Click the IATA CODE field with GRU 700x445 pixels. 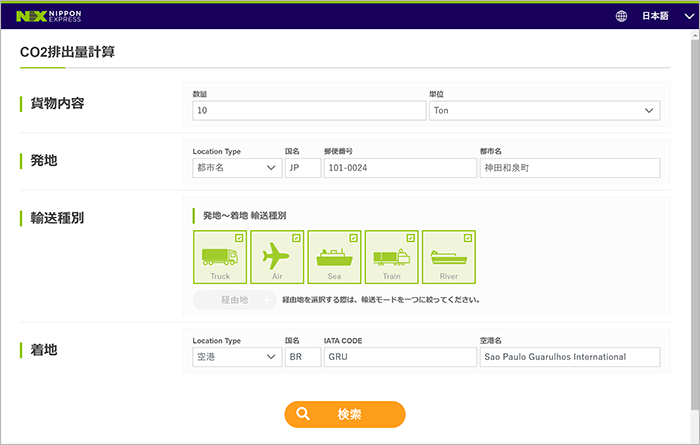coord(398,357)
